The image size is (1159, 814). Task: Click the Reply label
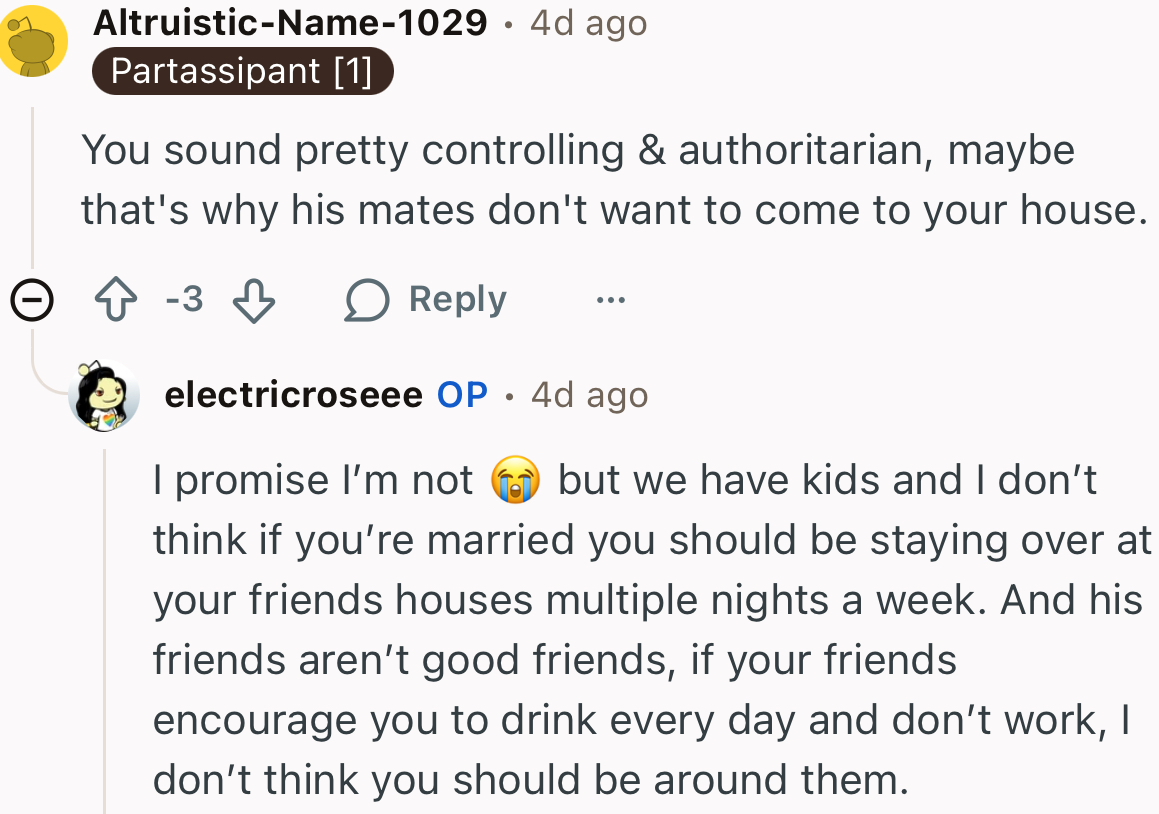pos(456,298)
